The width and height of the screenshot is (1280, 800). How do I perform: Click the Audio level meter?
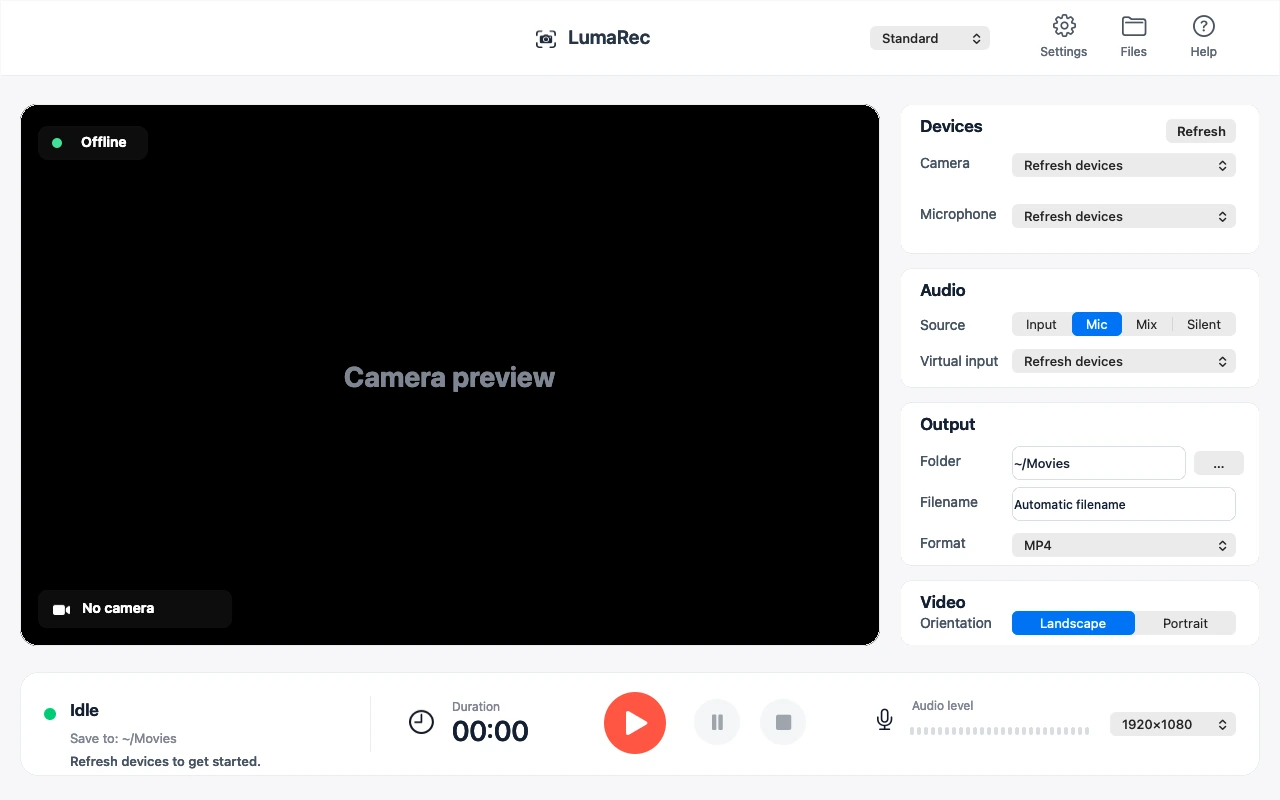pos(1000,731)
